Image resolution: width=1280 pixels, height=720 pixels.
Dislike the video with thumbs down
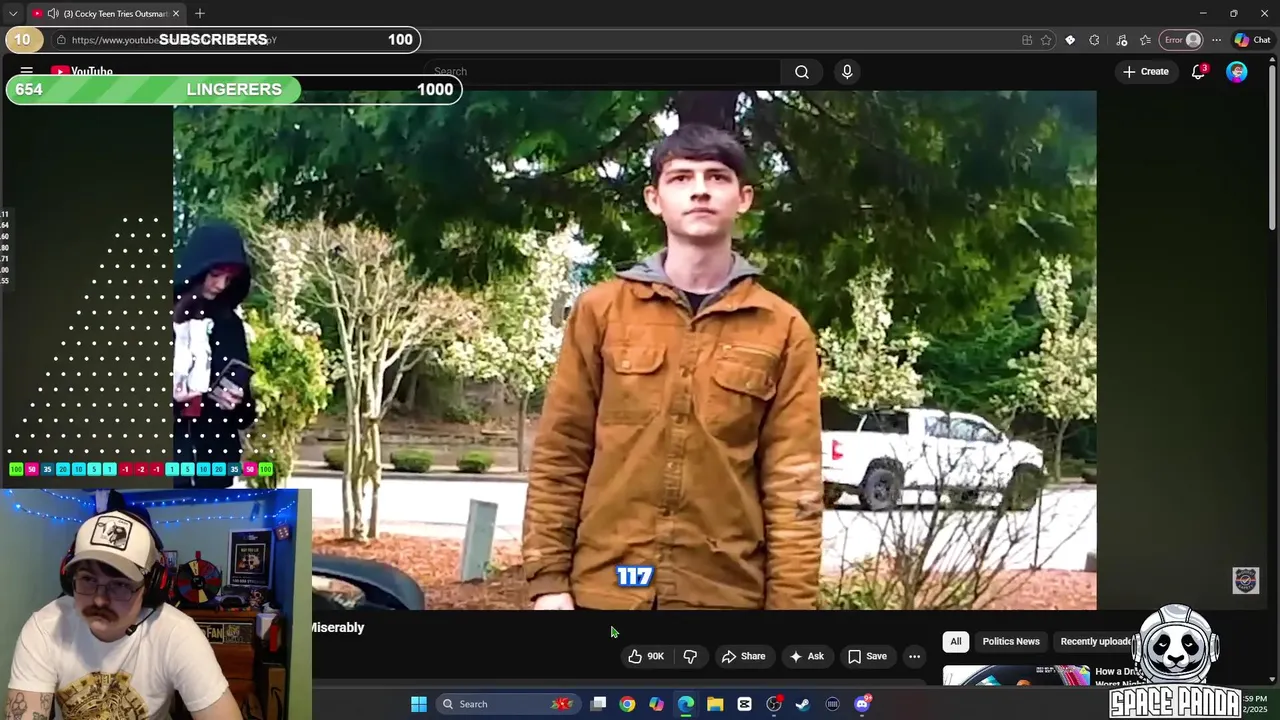(690, 656)
